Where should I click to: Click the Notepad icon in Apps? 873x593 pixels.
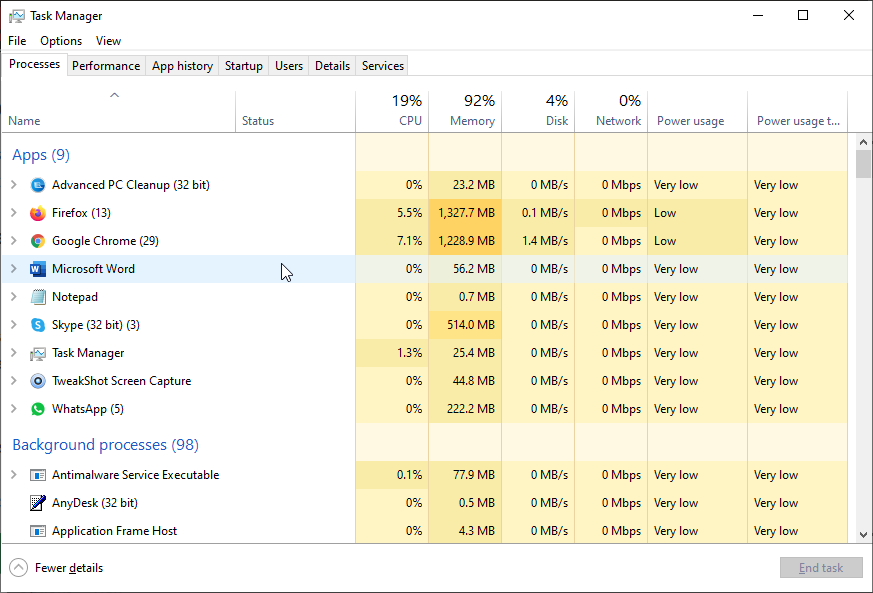pos(38,297)
